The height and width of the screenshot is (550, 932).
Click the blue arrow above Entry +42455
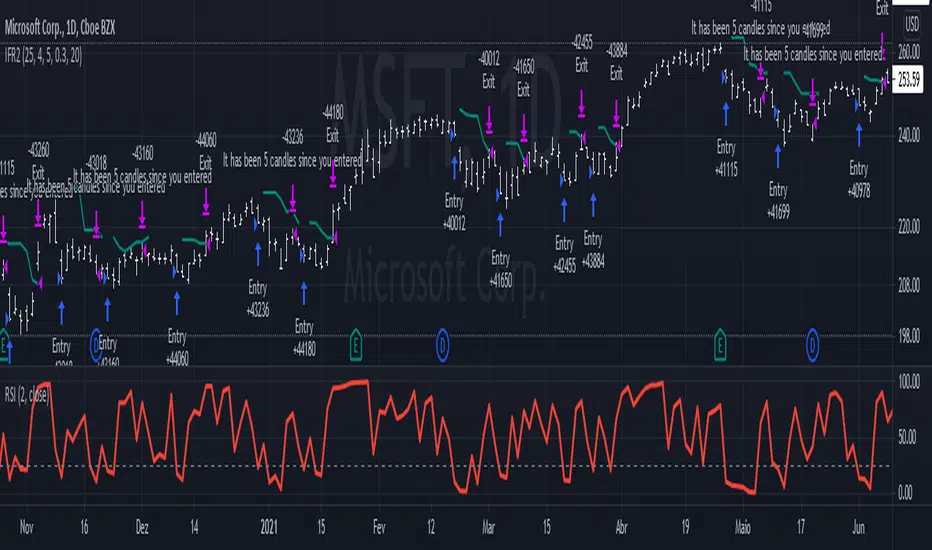(564, 210)
